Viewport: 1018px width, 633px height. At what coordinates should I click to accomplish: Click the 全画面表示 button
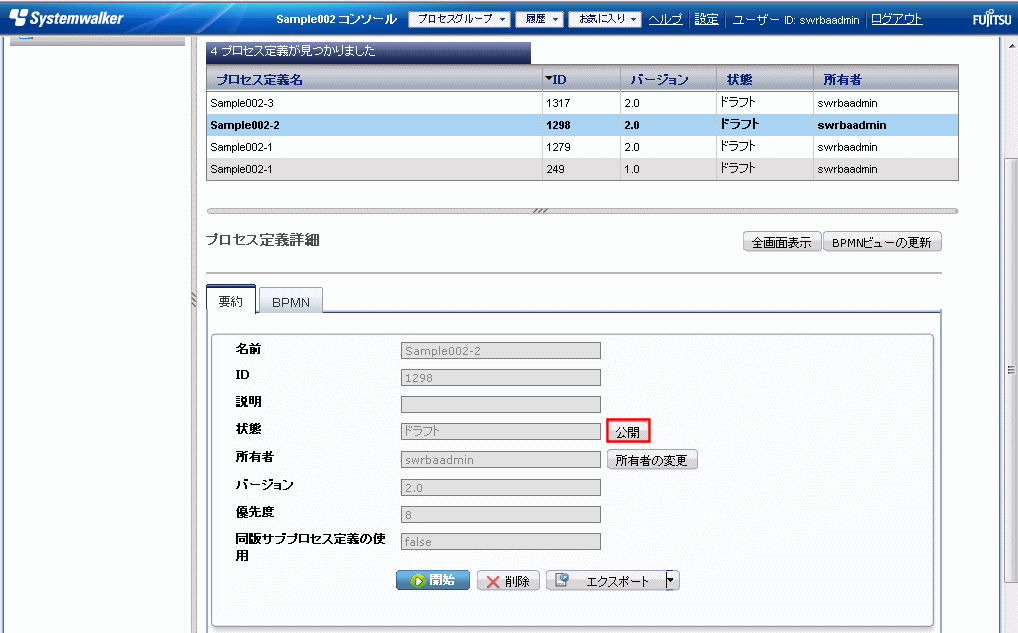click(782, 242)
